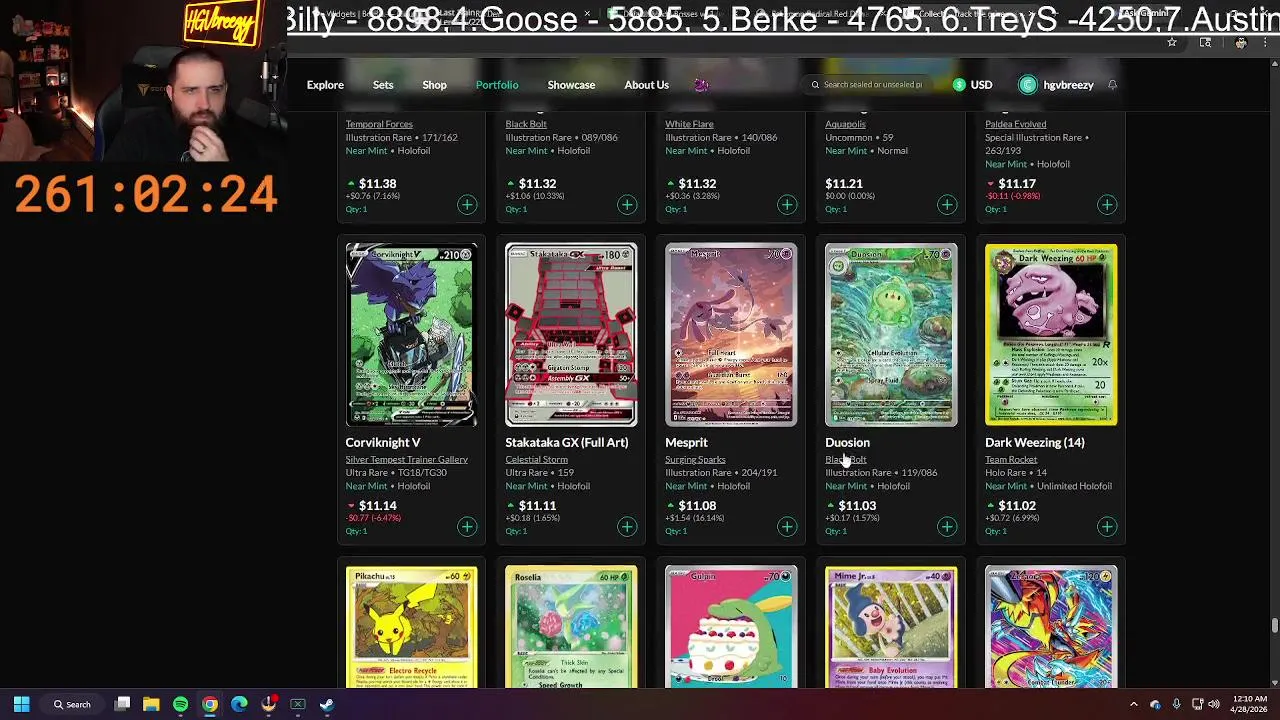
Task: Open the Surging Sparks set link
Action: [x=695, y=459]
